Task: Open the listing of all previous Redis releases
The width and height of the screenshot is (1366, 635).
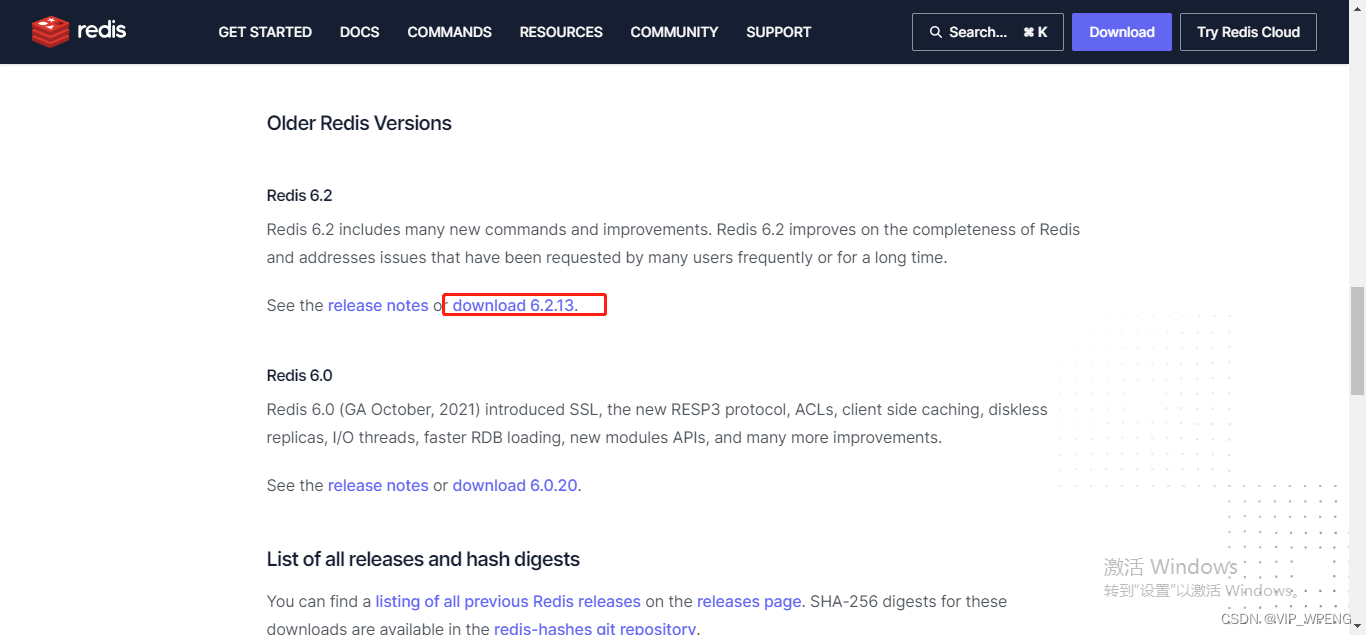Action: click(x=508, y=601)
